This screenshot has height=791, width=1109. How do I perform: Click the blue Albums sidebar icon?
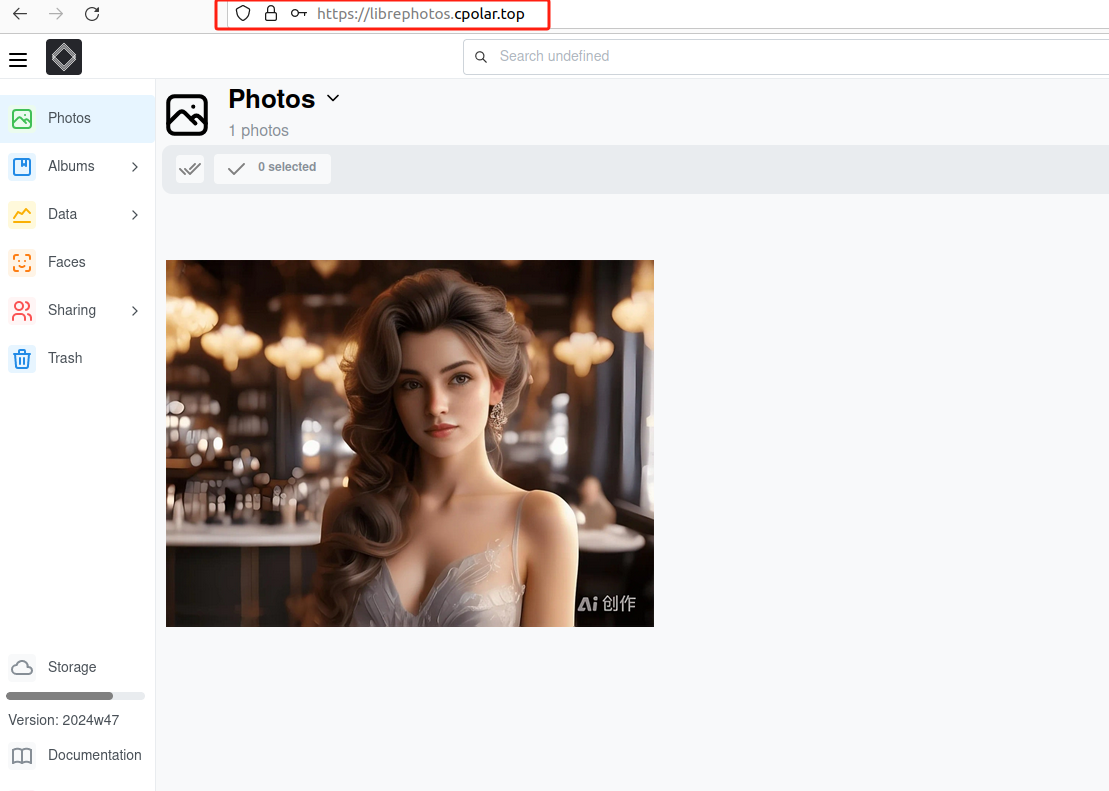click(x=22, y=167)
